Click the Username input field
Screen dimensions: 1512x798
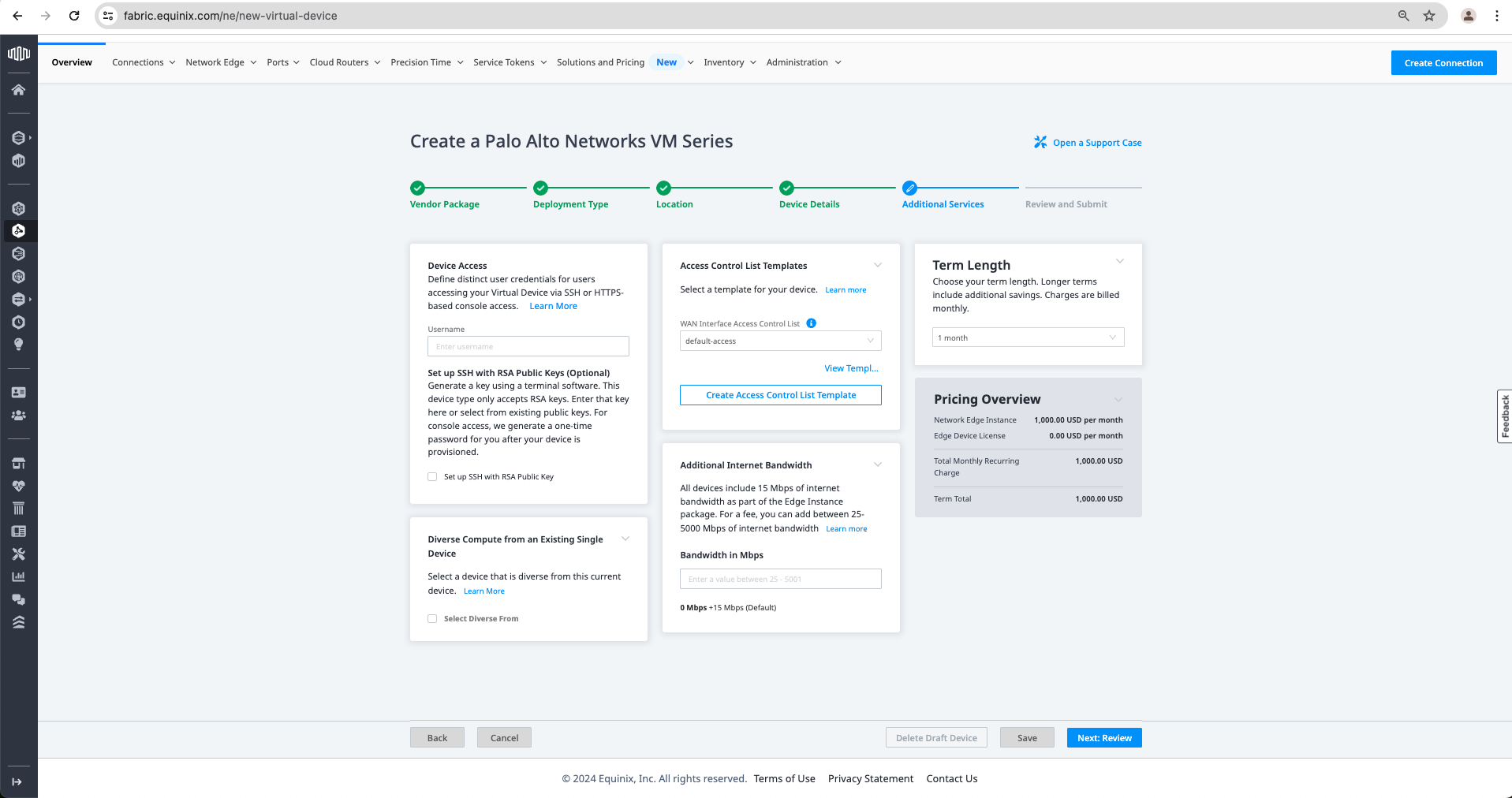point(528,346)
